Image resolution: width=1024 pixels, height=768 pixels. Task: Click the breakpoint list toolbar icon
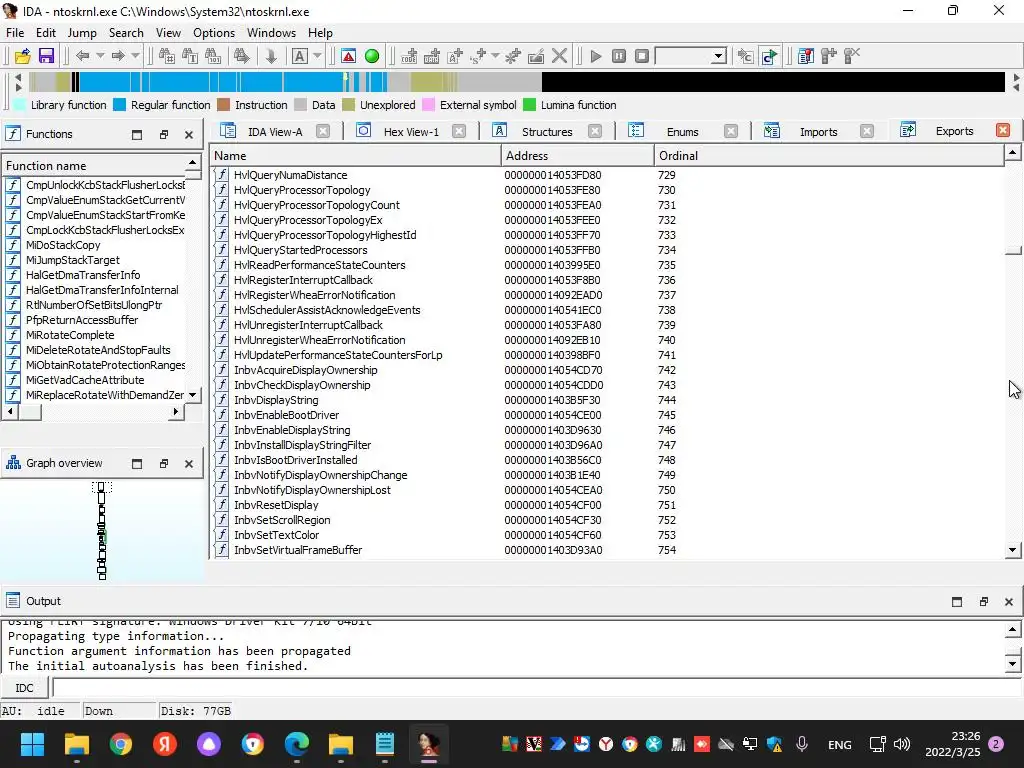click(x=806, y=56)
